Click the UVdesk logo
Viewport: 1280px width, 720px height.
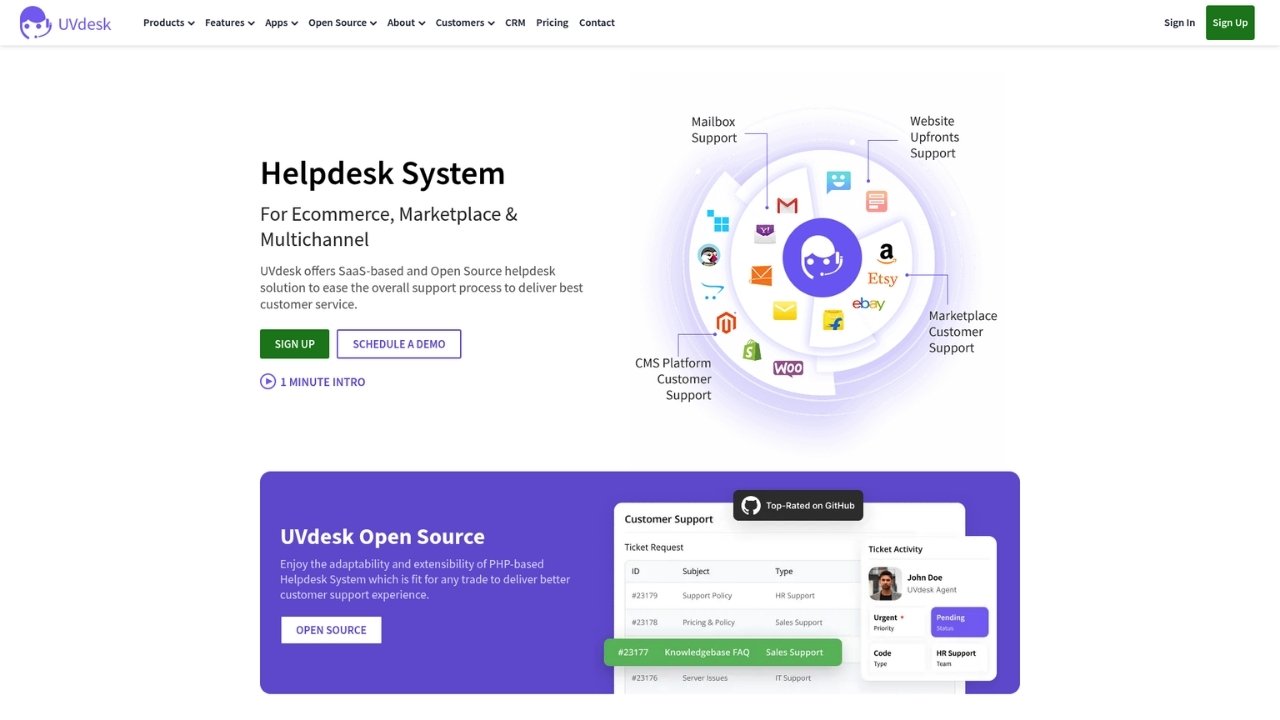tap(66, 22)
